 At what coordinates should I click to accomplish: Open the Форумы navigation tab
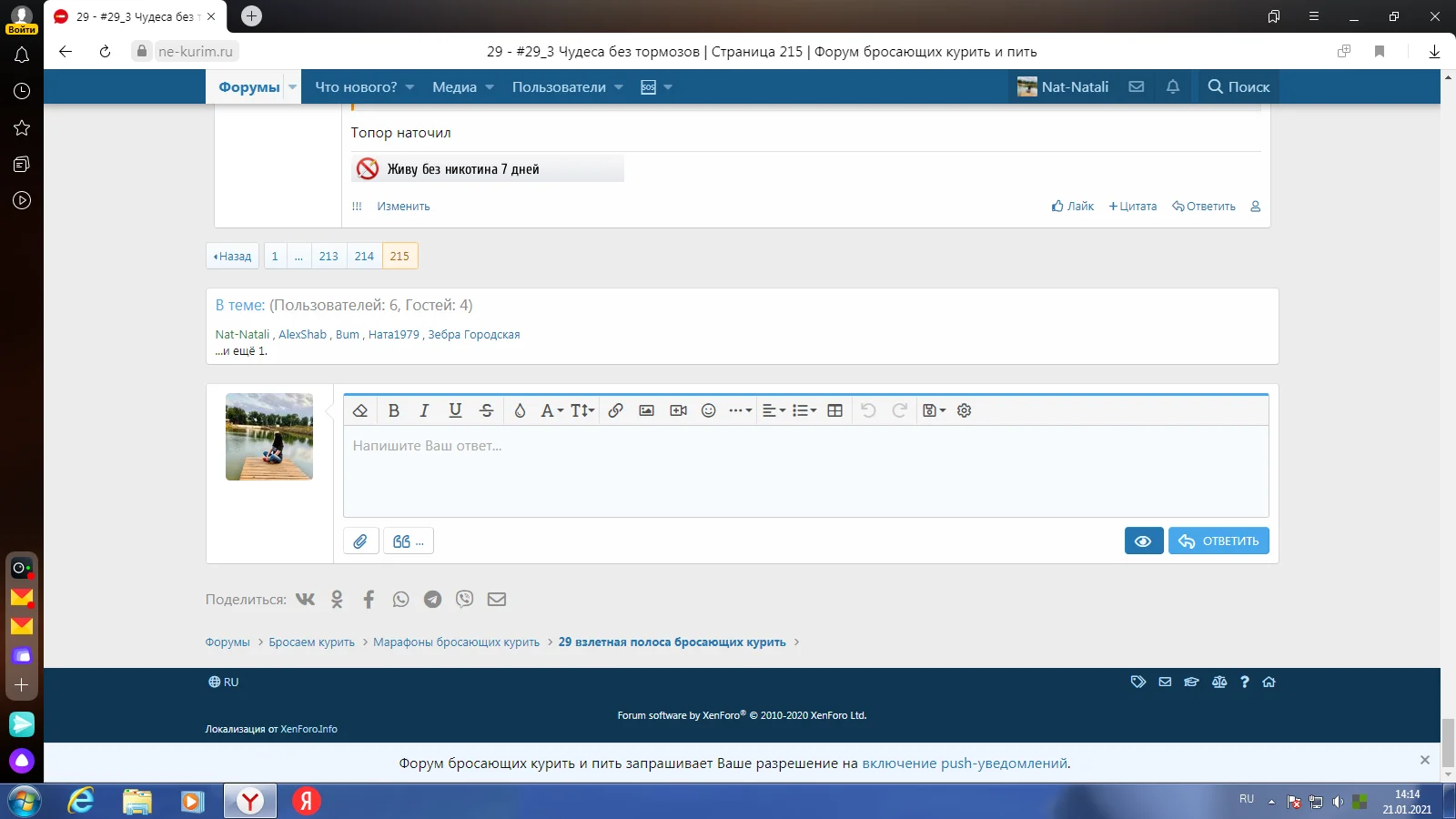tap(249, 87)
